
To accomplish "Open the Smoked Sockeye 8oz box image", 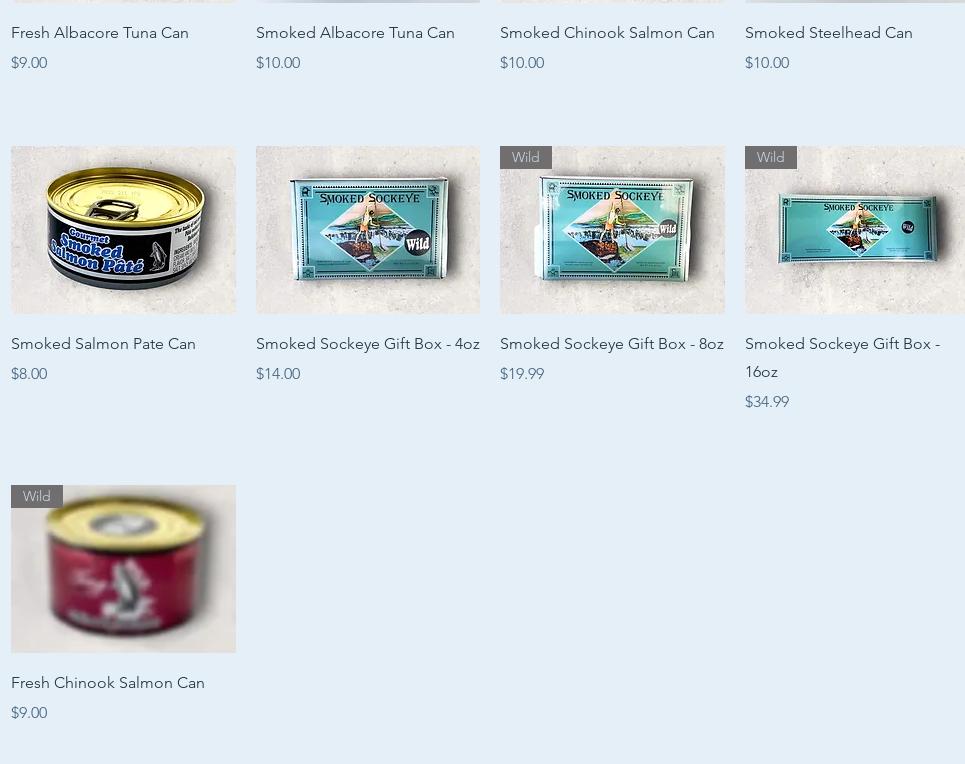I will (x=612, y=230).
